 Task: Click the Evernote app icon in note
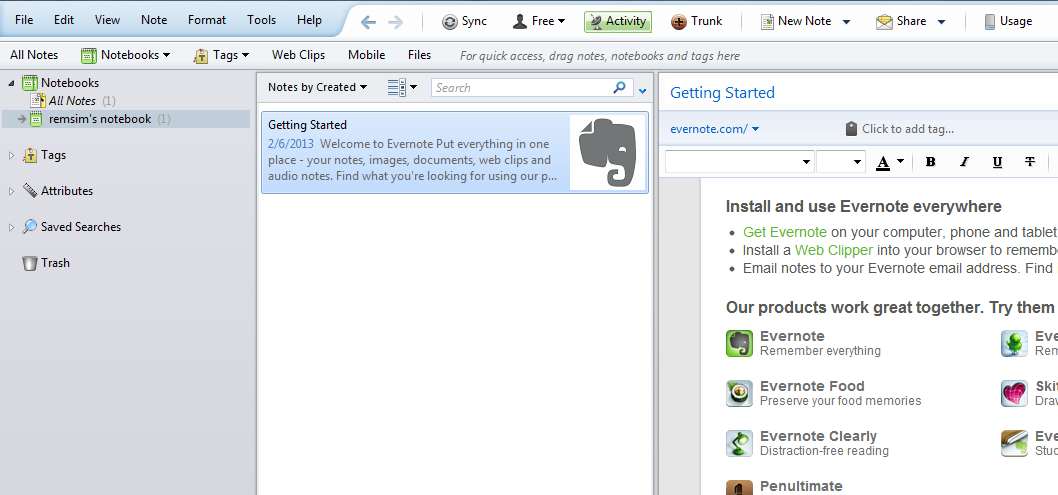click(740, 343)
